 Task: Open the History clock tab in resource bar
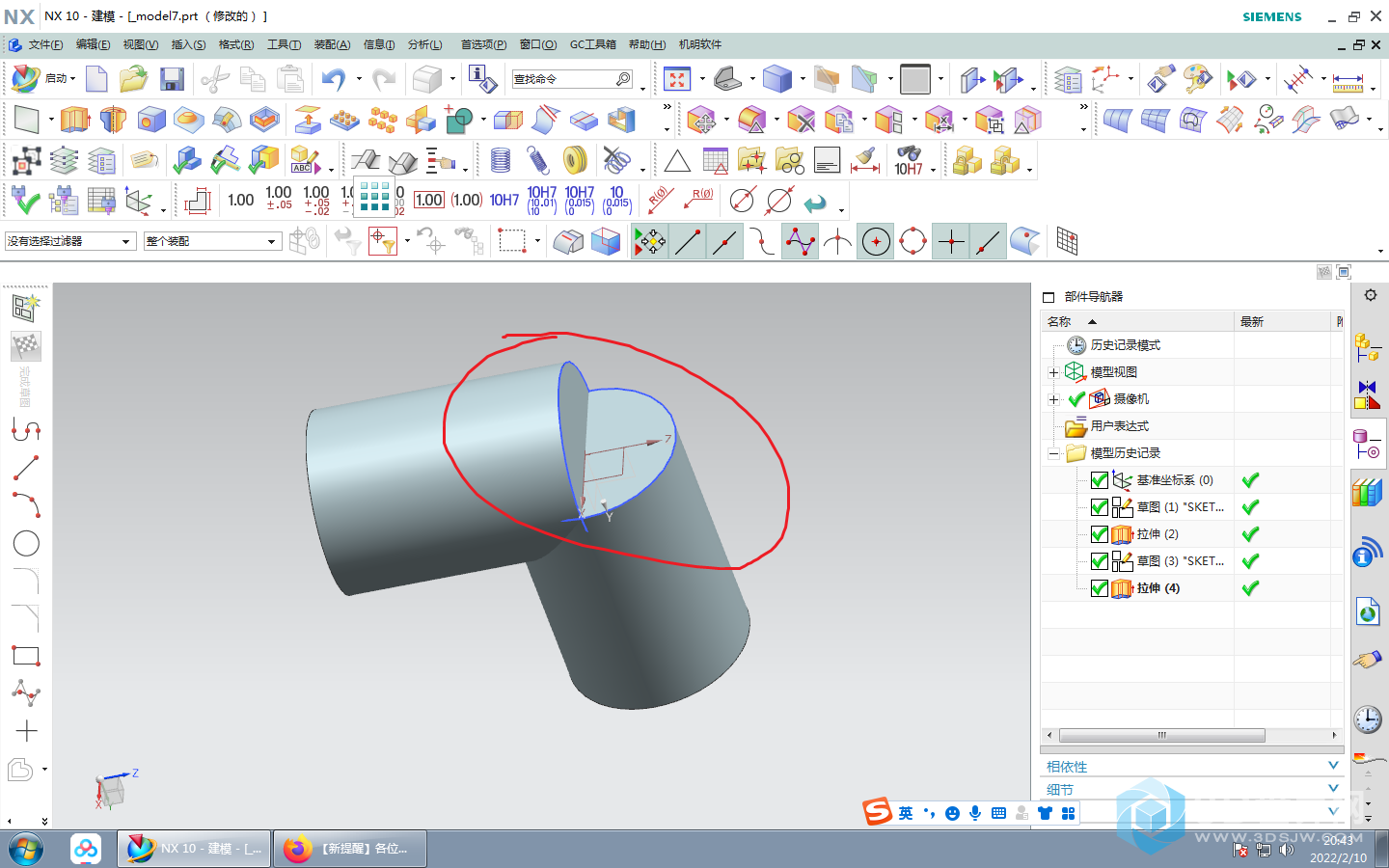(x=1368, y=719)
